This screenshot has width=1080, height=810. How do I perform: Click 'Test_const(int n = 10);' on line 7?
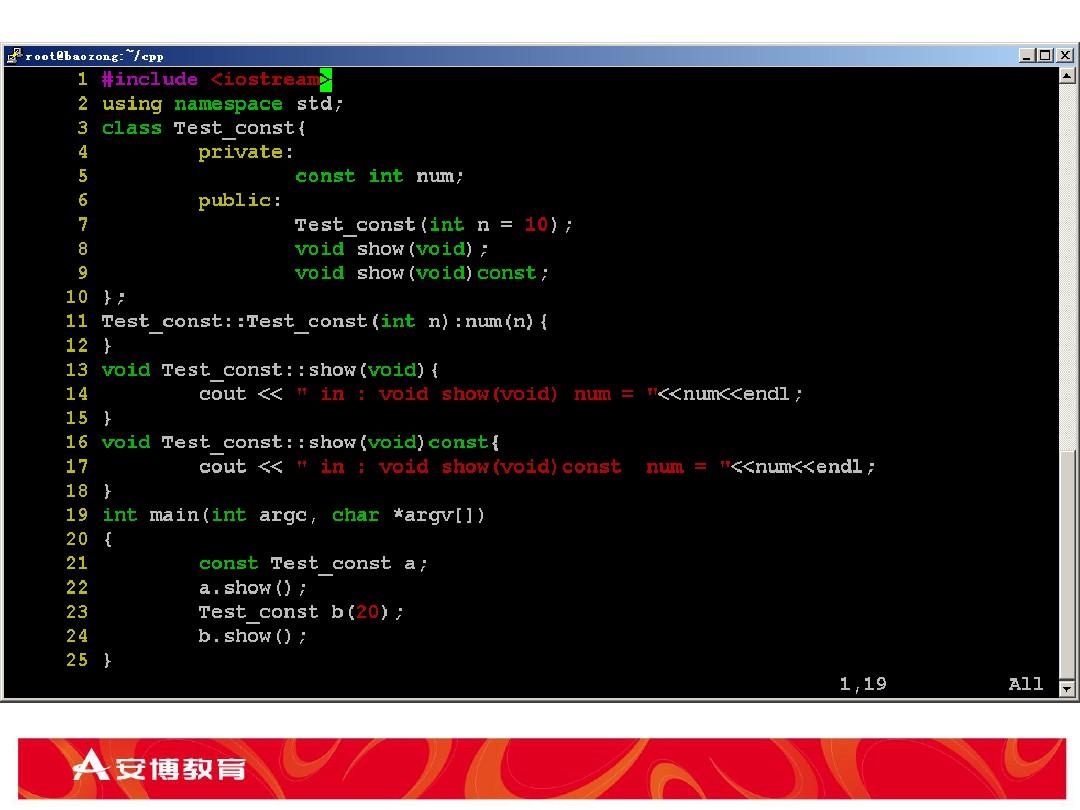(434, 225)
